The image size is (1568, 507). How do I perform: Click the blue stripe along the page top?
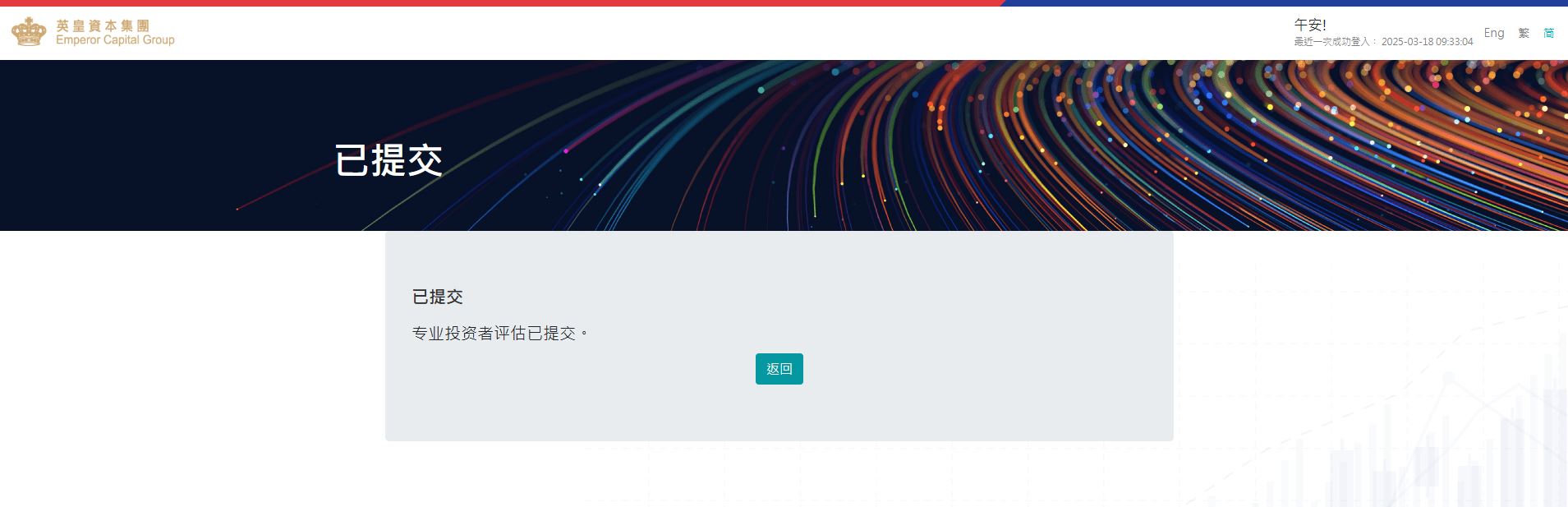click(1285, 2)
